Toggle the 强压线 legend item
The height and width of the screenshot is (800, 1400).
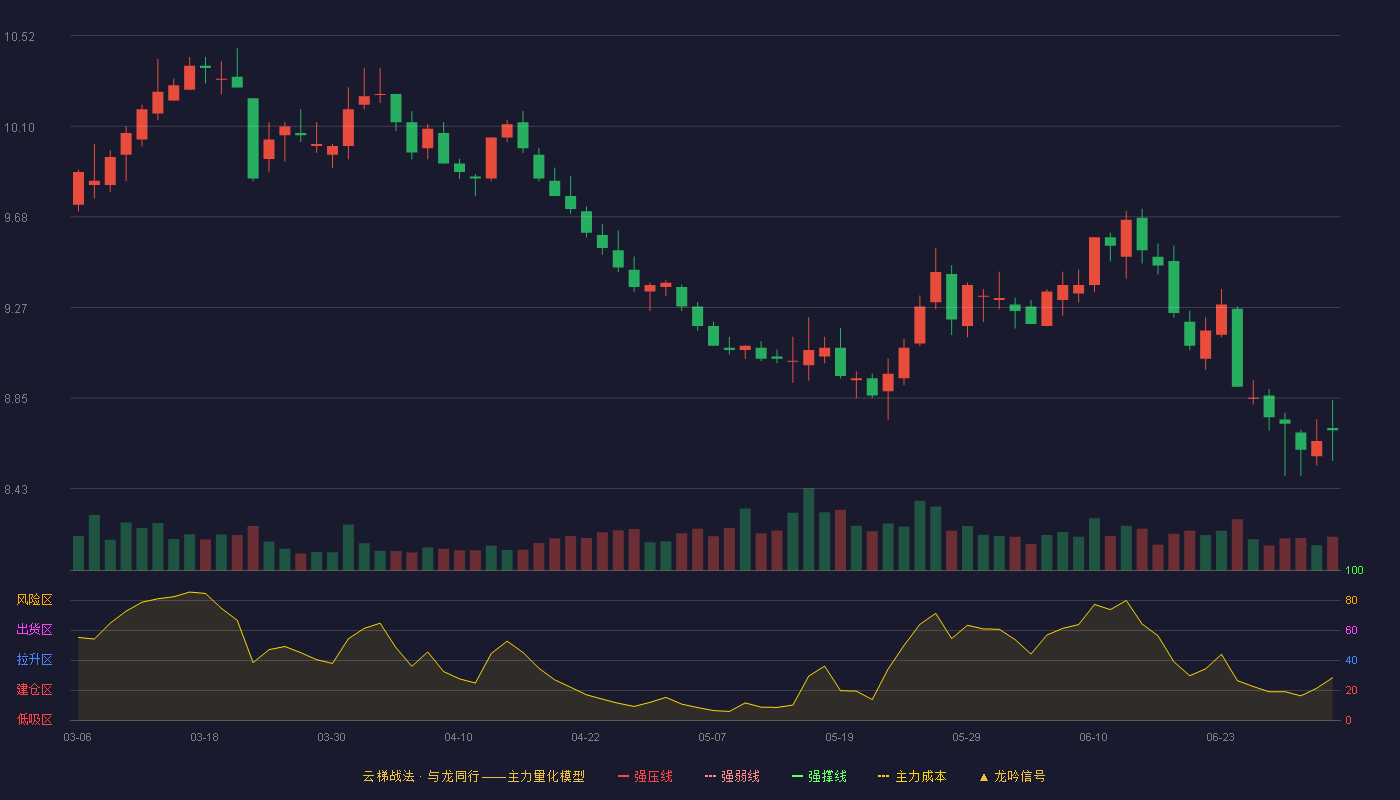[645, 776]
